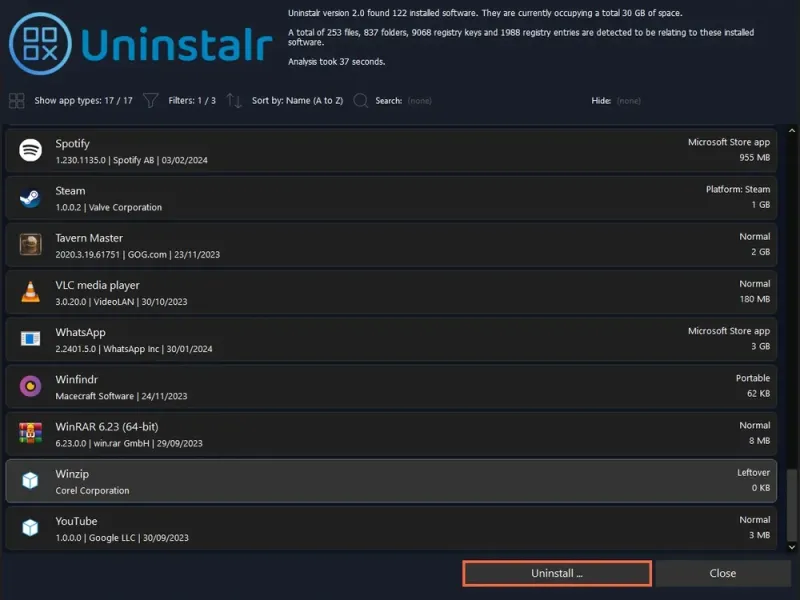Click the Analysis took 37 seconds text
The width and height of the screenshot is (800, 600).
337,62
